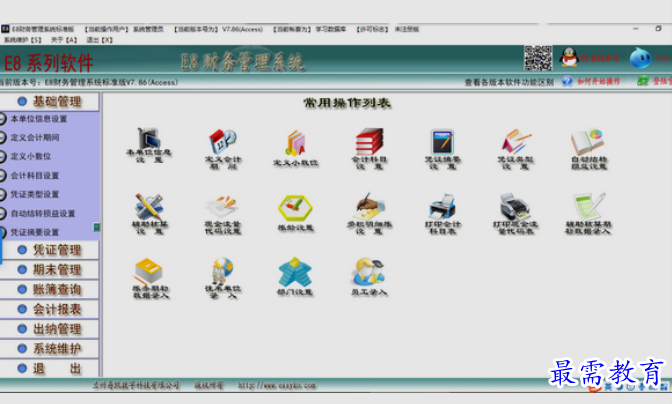
Task: Open the 部门设置 blue blocks icon
Action: click(x=295, y=276)
